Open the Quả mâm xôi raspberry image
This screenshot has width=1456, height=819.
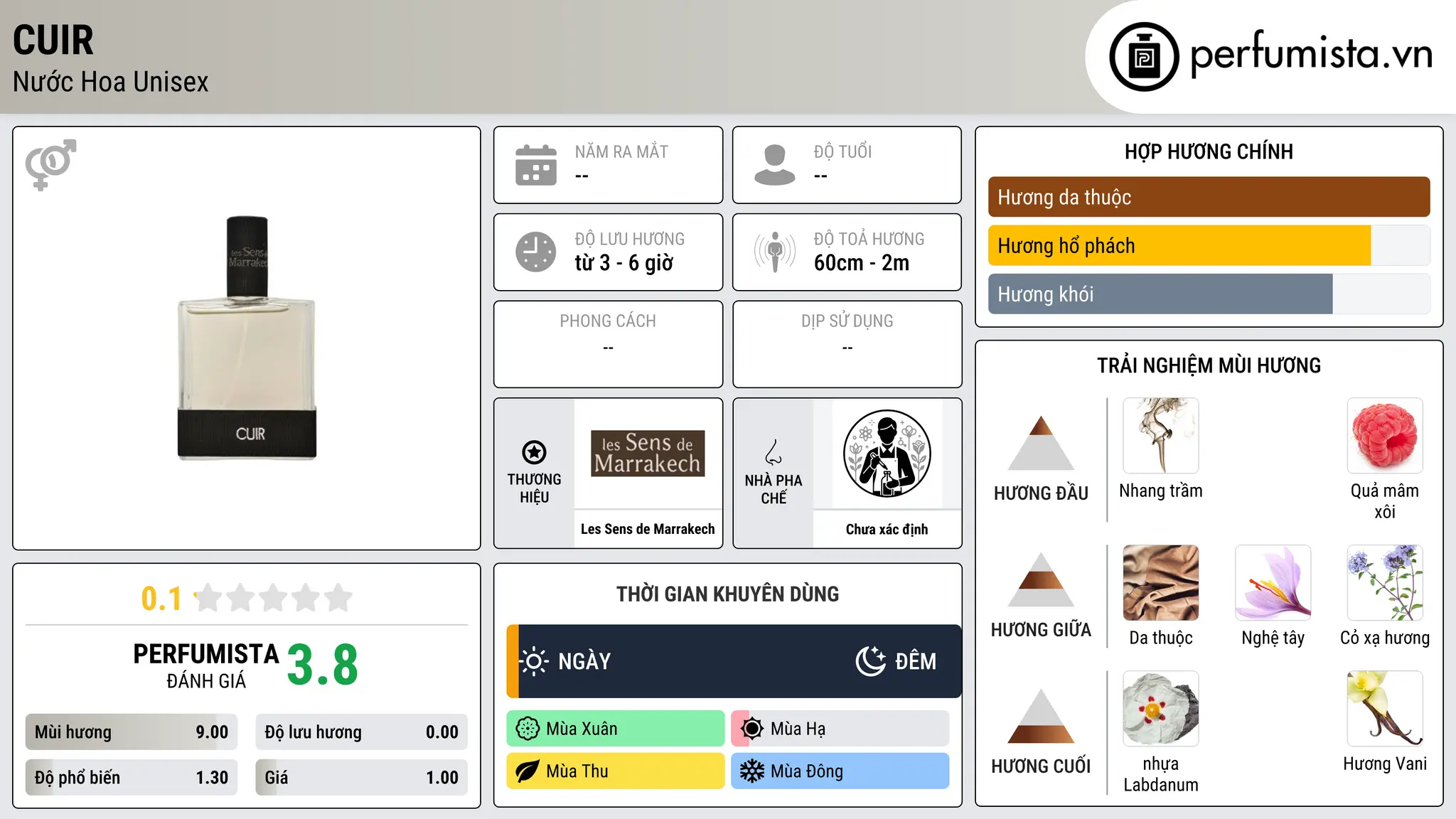click(1385, 436)
